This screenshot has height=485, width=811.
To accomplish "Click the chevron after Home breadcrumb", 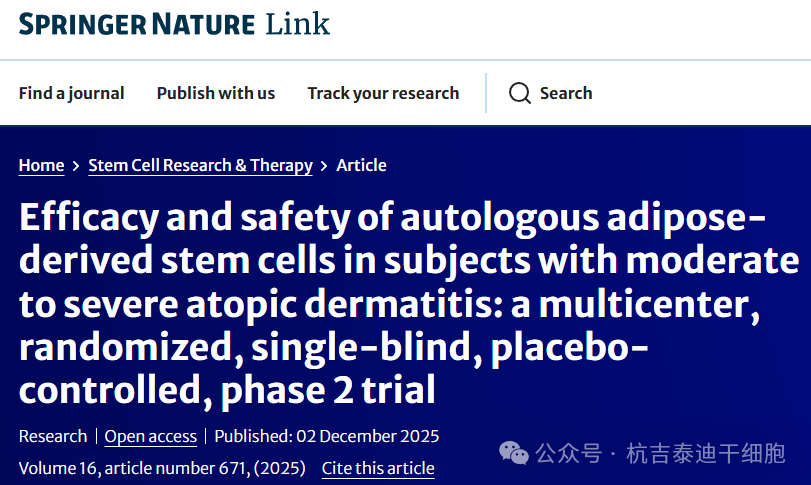I will [x=76, y=166].
